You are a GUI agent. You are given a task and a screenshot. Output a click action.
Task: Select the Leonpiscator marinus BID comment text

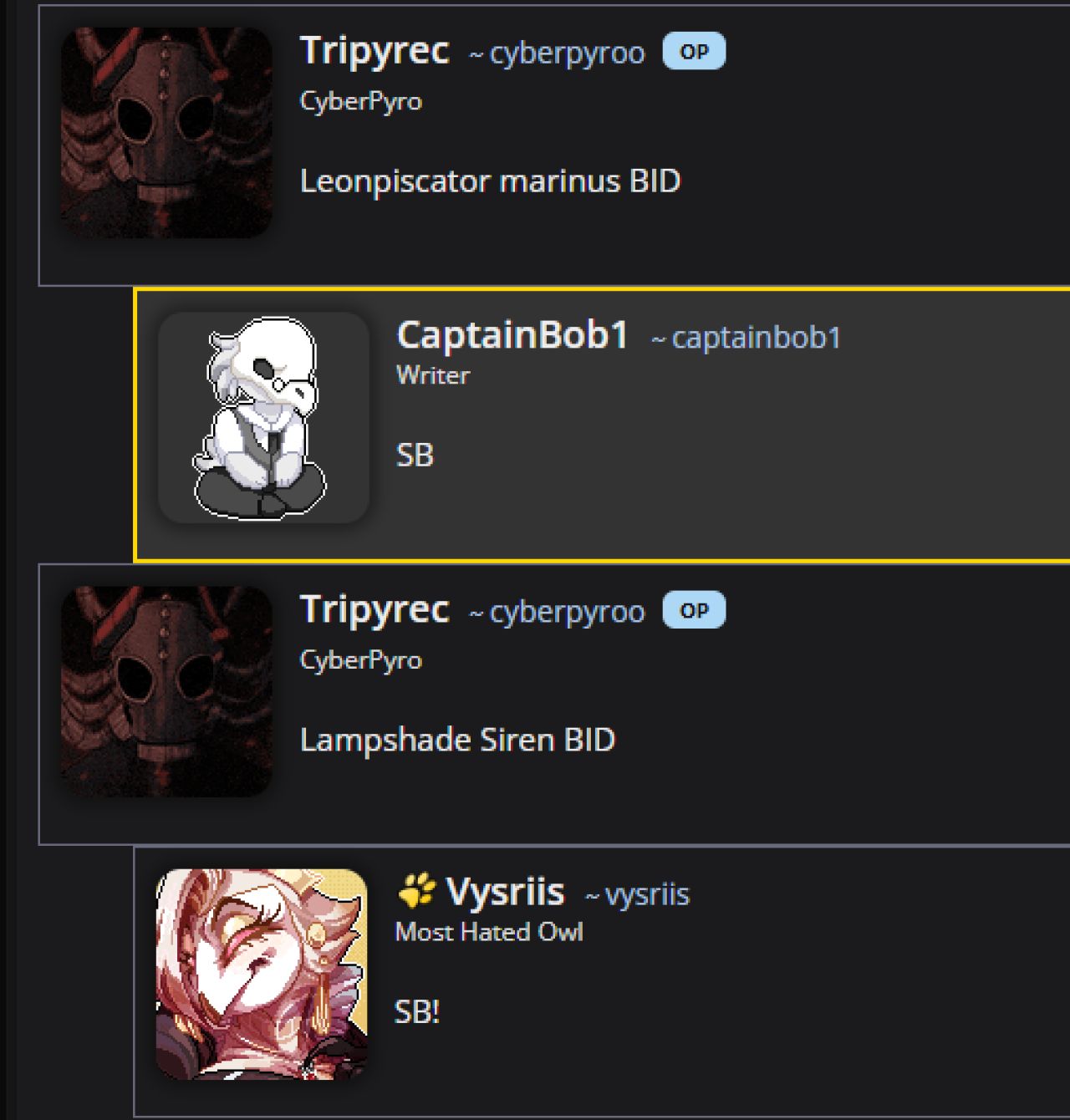pyautogui.click(x=491, y=181)
